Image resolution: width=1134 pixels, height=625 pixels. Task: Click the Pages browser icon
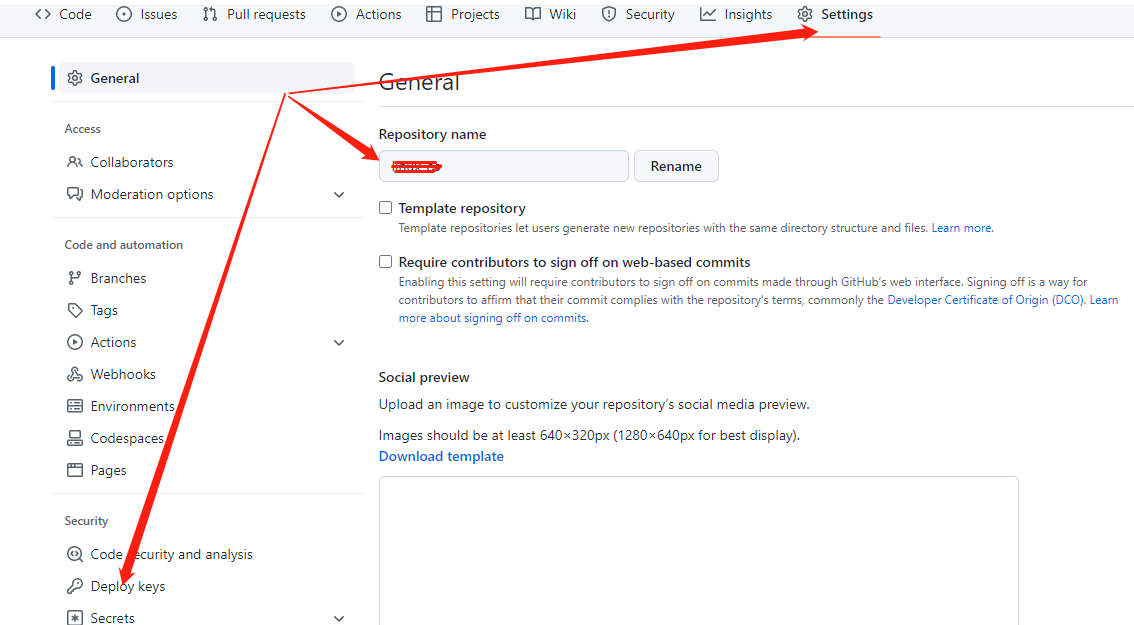point(75,470)
